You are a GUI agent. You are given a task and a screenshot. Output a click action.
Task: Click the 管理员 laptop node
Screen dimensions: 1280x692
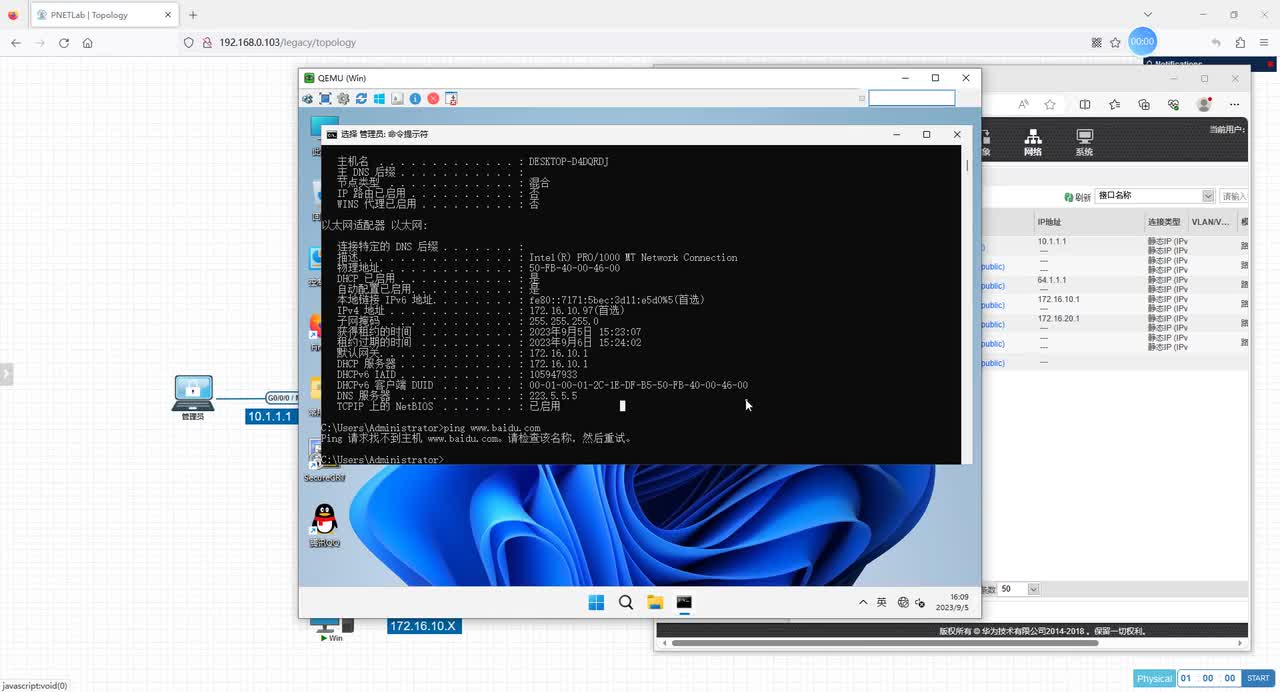coord(193,397)
